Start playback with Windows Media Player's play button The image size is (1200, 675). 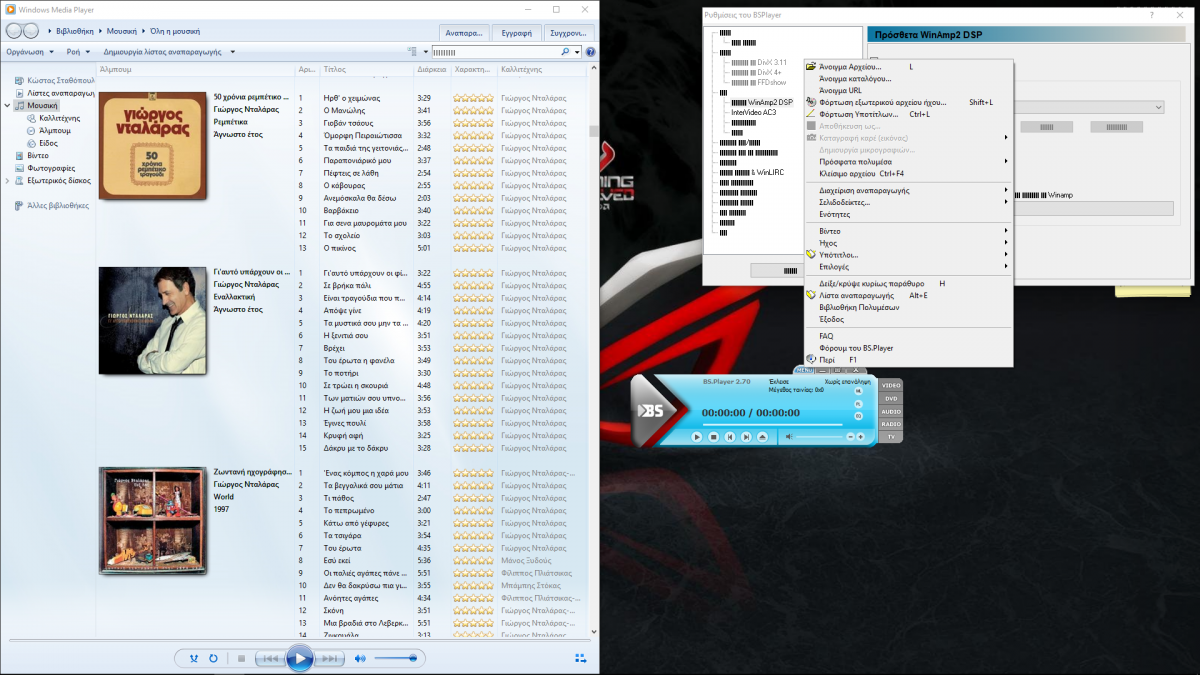[299, 658]
